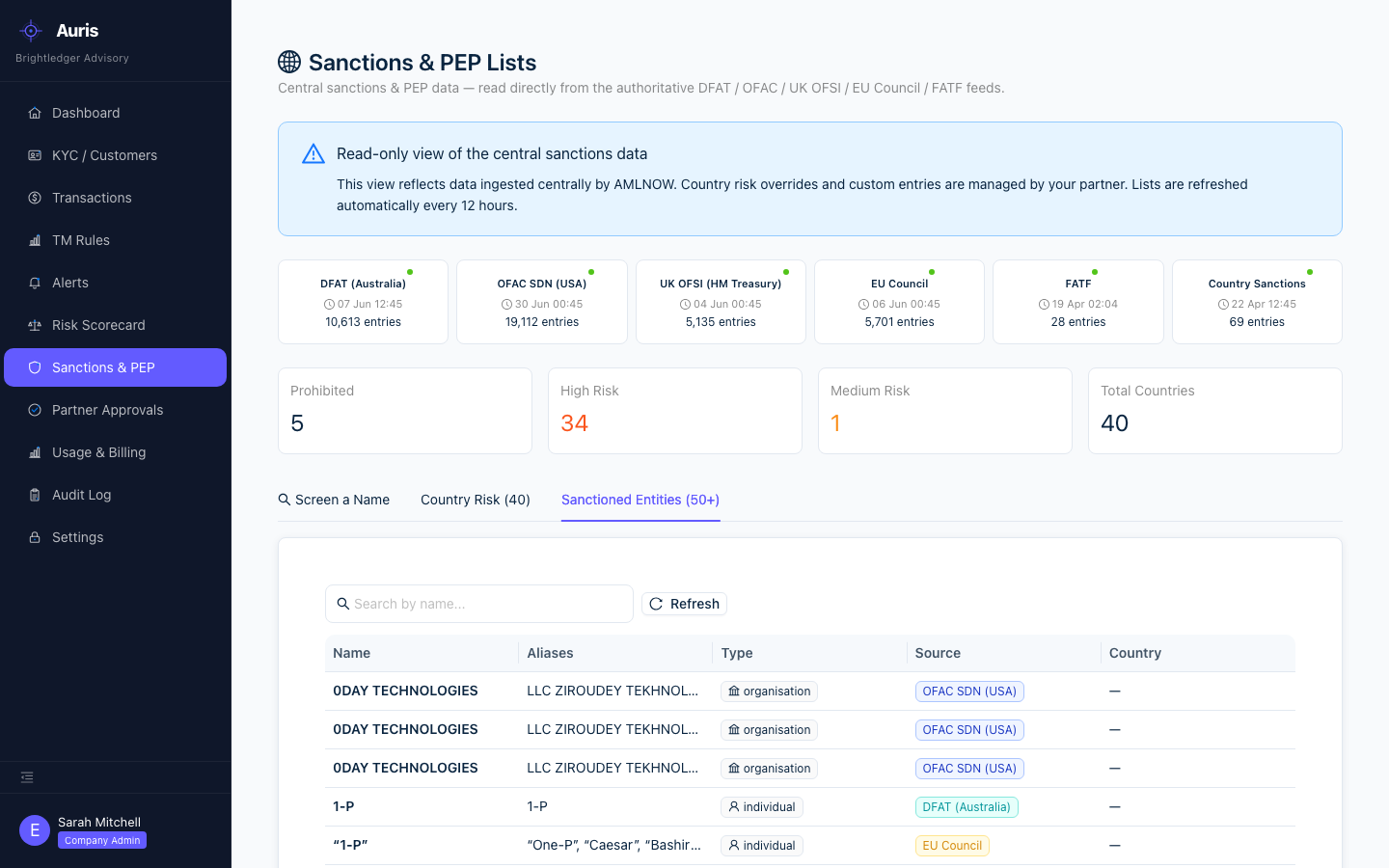This screenshot has height=868, width=1389.
Task: Click the Sarah Mitchell user name
Action: (x=99, y=822)
